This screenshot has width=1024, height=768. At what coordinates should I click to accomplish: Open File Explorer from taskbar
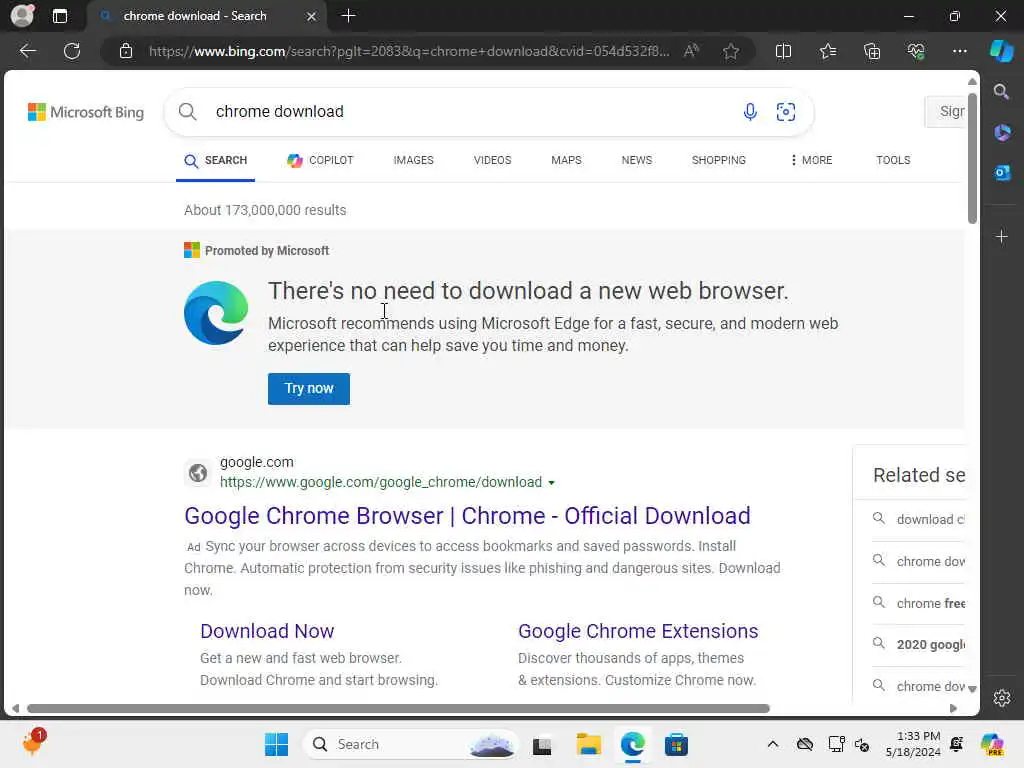tap(588, 744)
